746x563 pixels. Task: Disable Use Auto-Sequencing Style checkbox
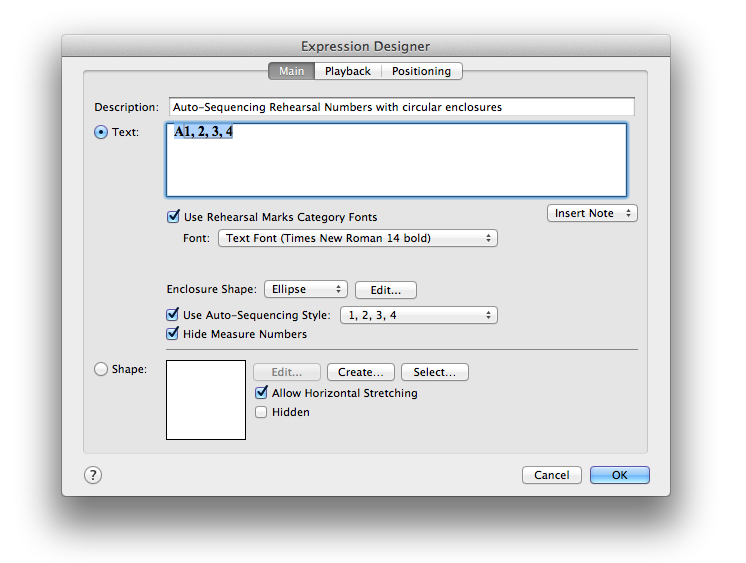point(173,315)
